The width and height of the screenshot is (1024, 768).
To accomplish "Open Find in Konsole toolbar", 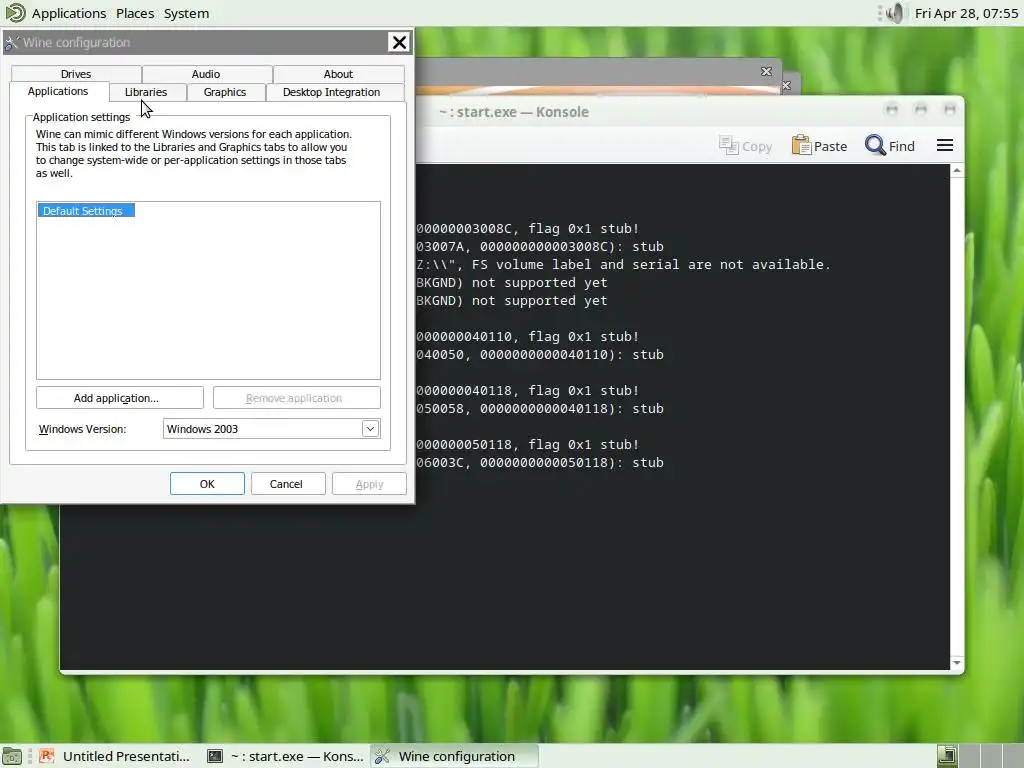I will click(x=889, y=146).
